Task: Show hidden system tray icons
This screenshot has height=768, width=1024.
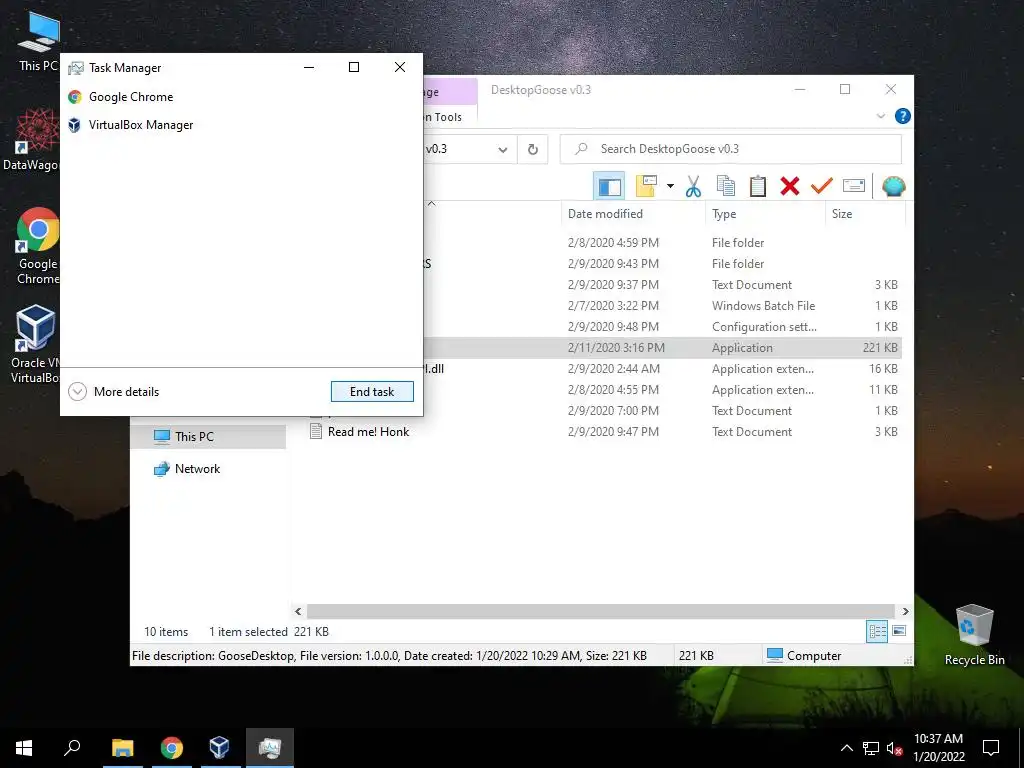Action: tap(846, 748)
